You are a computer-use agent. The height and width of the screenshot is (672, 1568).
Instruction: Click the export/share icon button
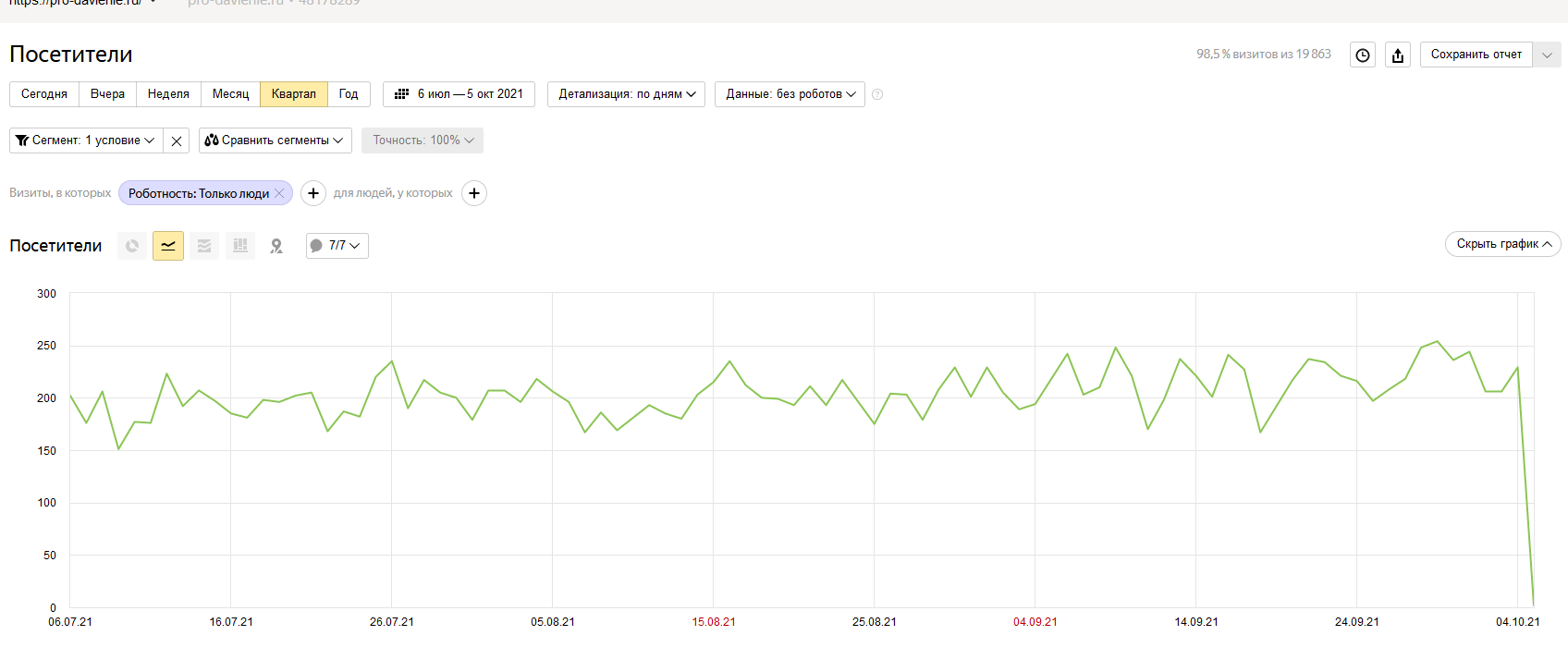coord(1398,55)
